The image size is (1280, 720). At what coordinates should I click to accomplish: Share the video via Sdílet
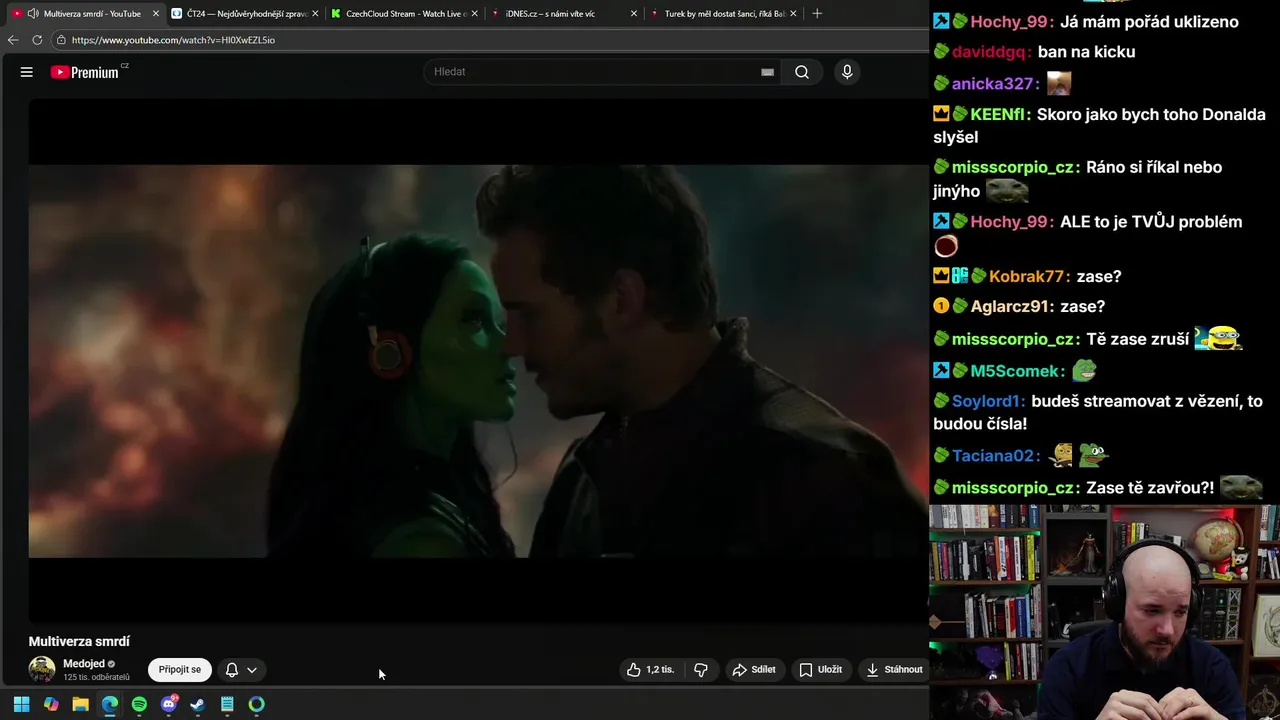coord(754,670)
